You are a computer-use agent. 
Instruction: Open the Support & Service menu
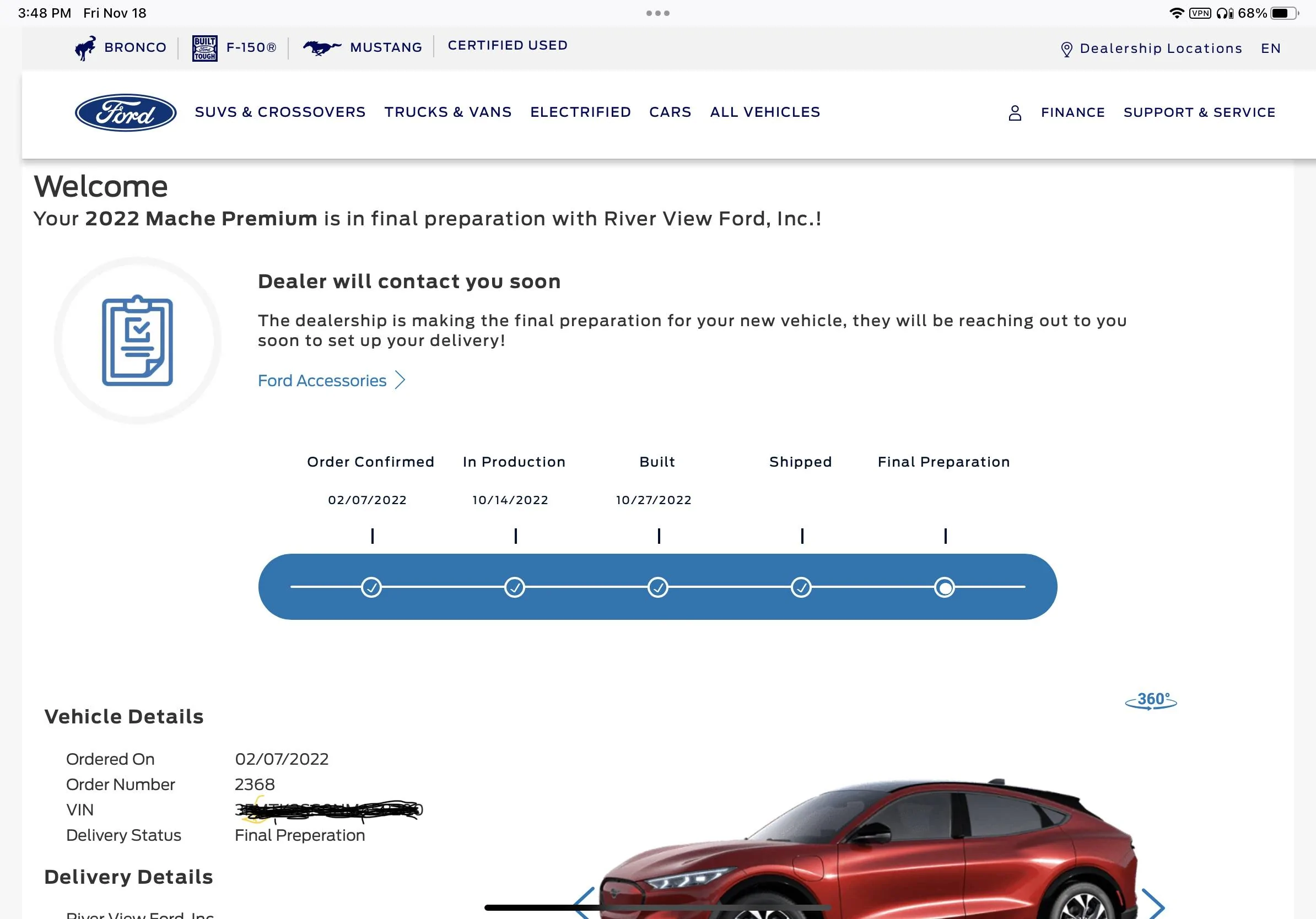(1200, 113)
